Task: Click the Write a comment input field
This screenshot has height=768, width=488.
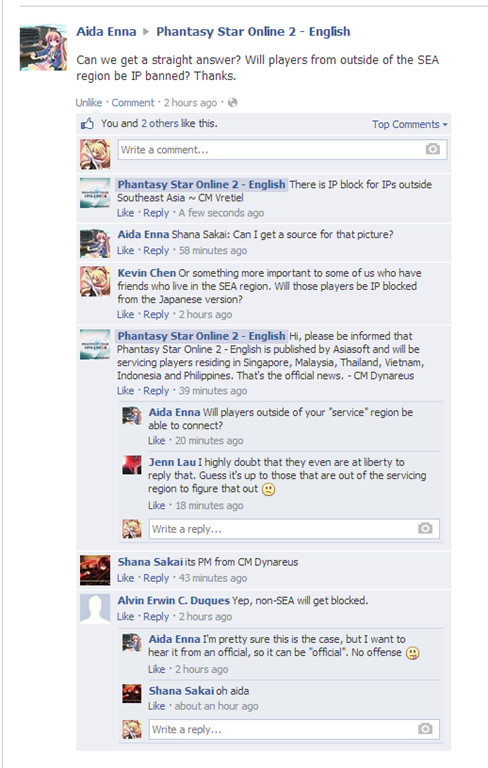Action: [282, 149]
